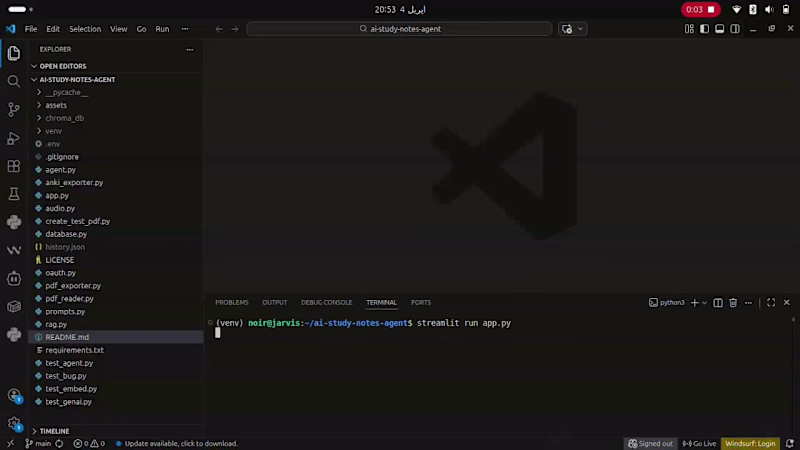Open the Selection menu
The height and width of the screenshot is (450, 800).
(x=85, y=29)
